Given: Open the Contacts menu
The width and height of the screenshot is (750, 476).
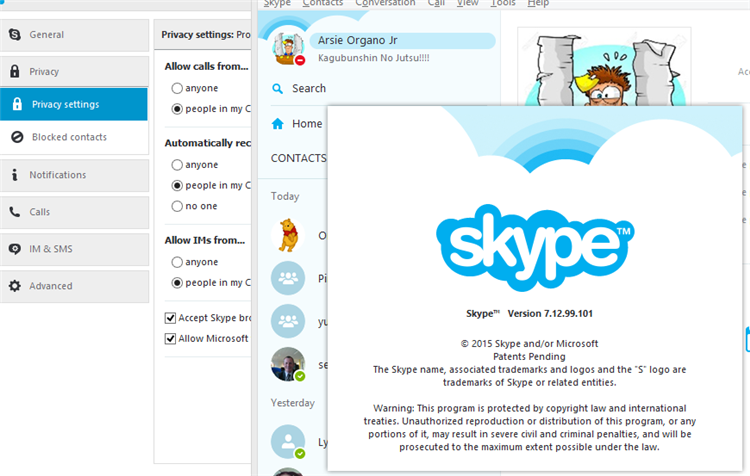Looking at the screenshot, I should (323, 3).
